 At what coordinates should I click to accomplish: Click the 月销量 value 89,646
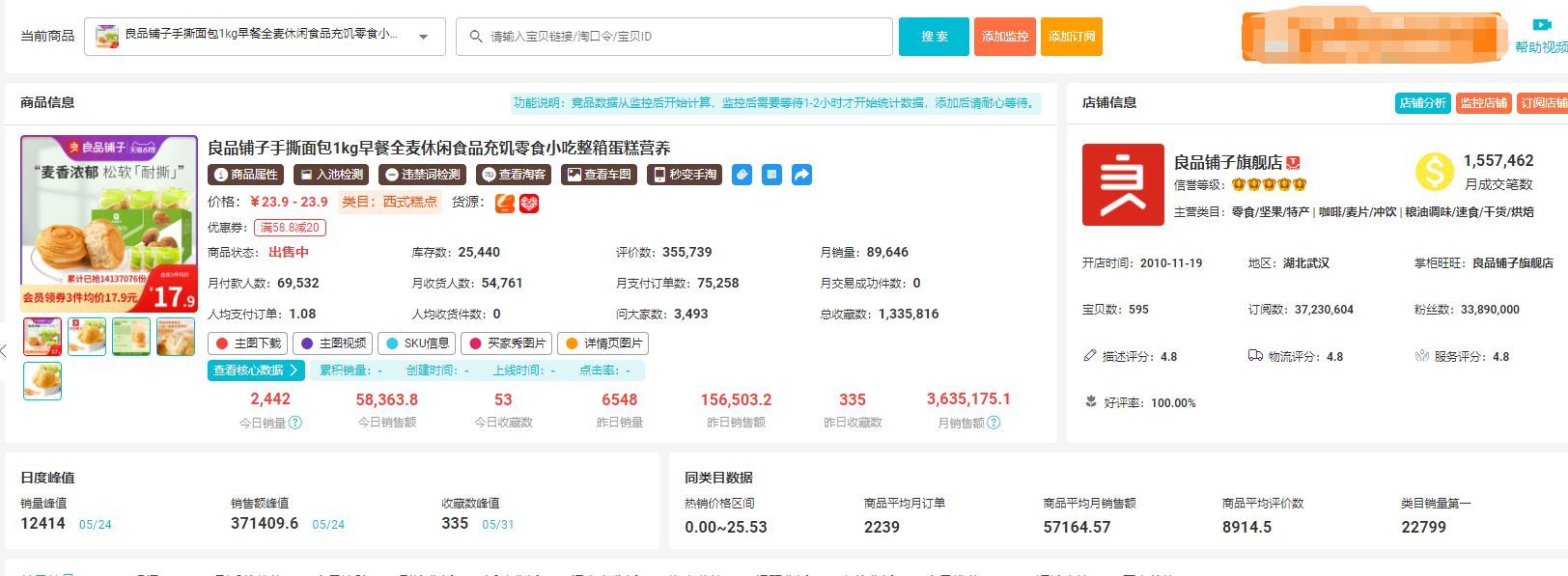887,252
